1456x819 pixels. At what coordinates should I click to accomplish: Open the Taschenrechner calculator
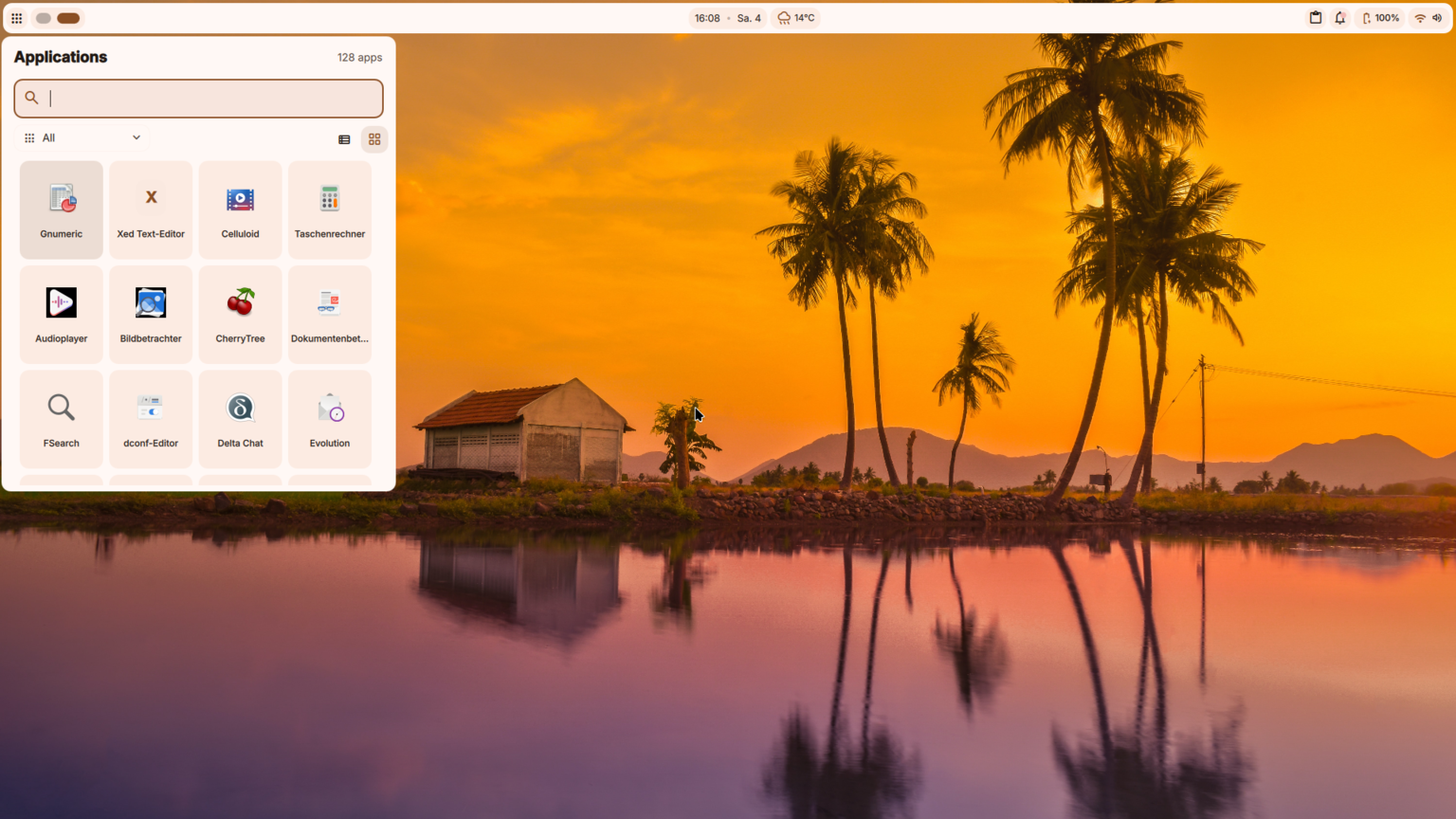[x=329, y=209]
